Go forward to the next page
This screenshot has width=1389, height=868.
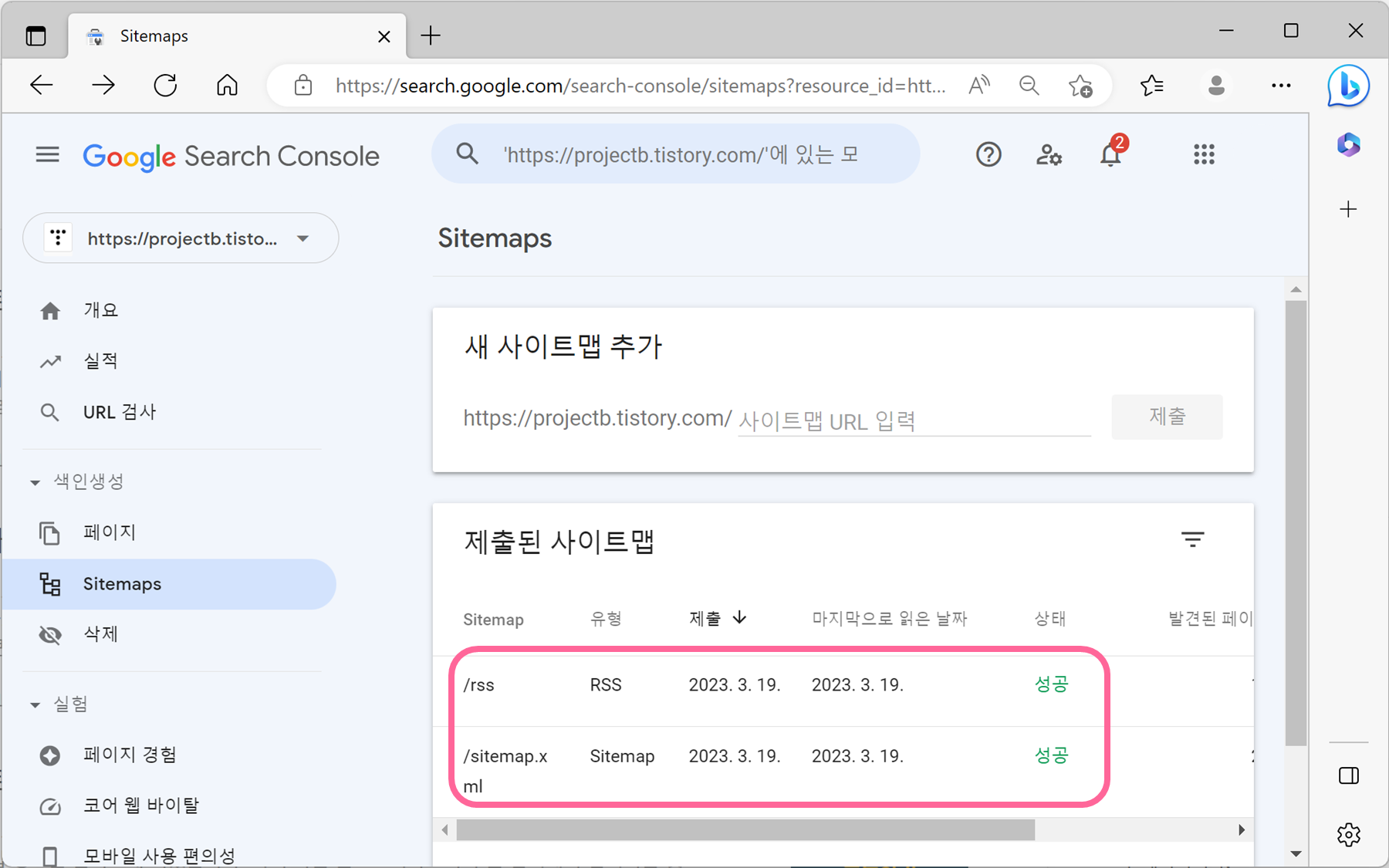pos(103,85)
